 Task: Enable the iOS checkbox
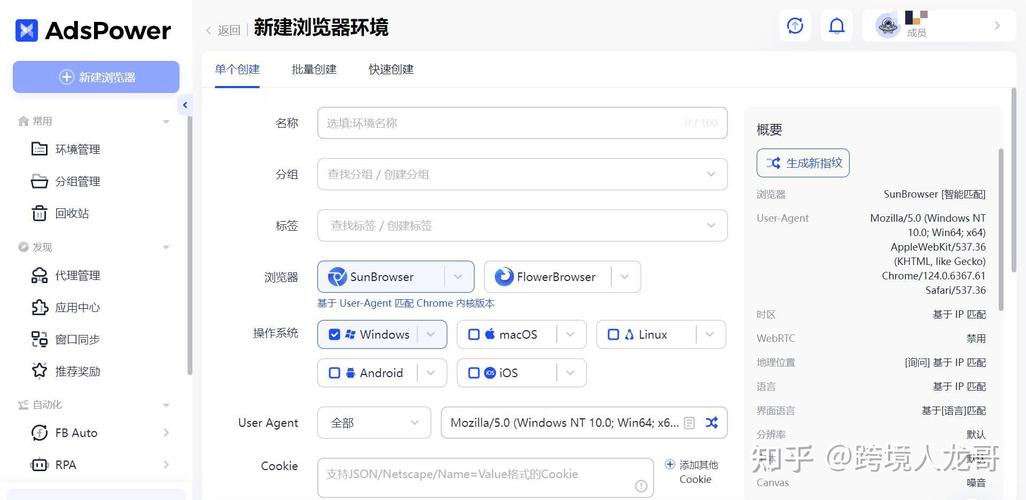pyautogui.click(x=474, y=373)
